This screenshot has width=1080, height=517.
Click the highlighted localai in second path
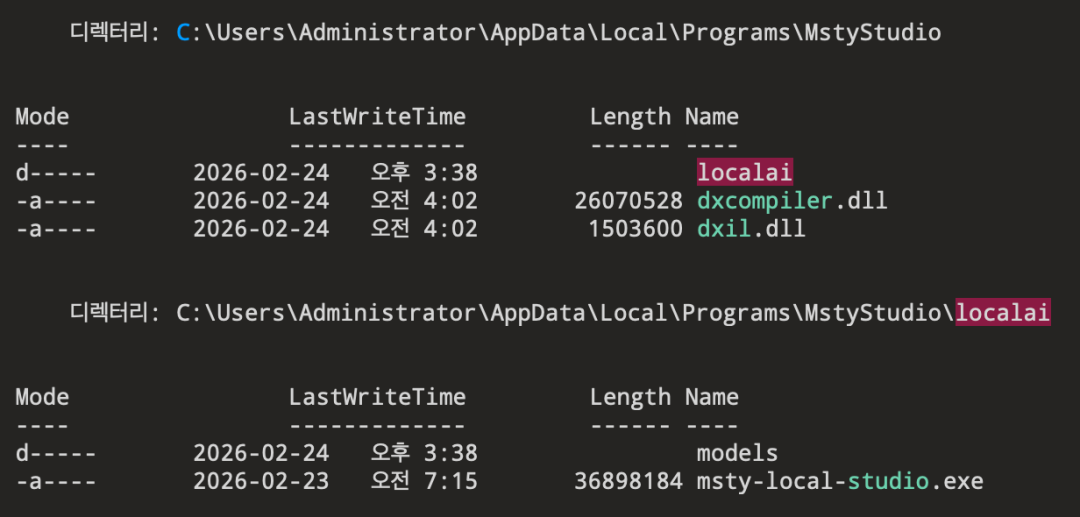(x=1003, y=313)
